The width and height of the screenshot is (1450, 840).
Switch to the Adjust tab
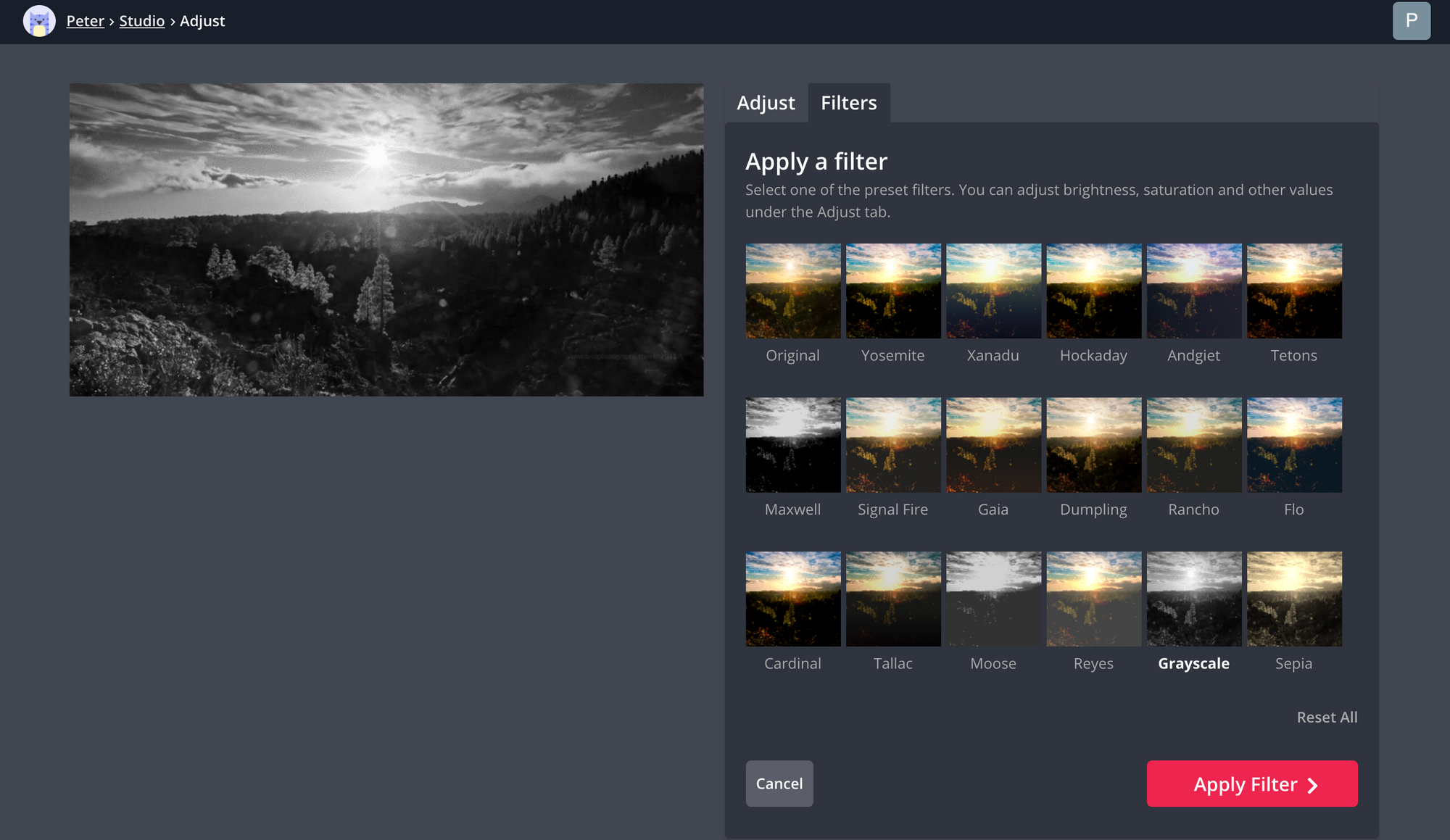766,103
